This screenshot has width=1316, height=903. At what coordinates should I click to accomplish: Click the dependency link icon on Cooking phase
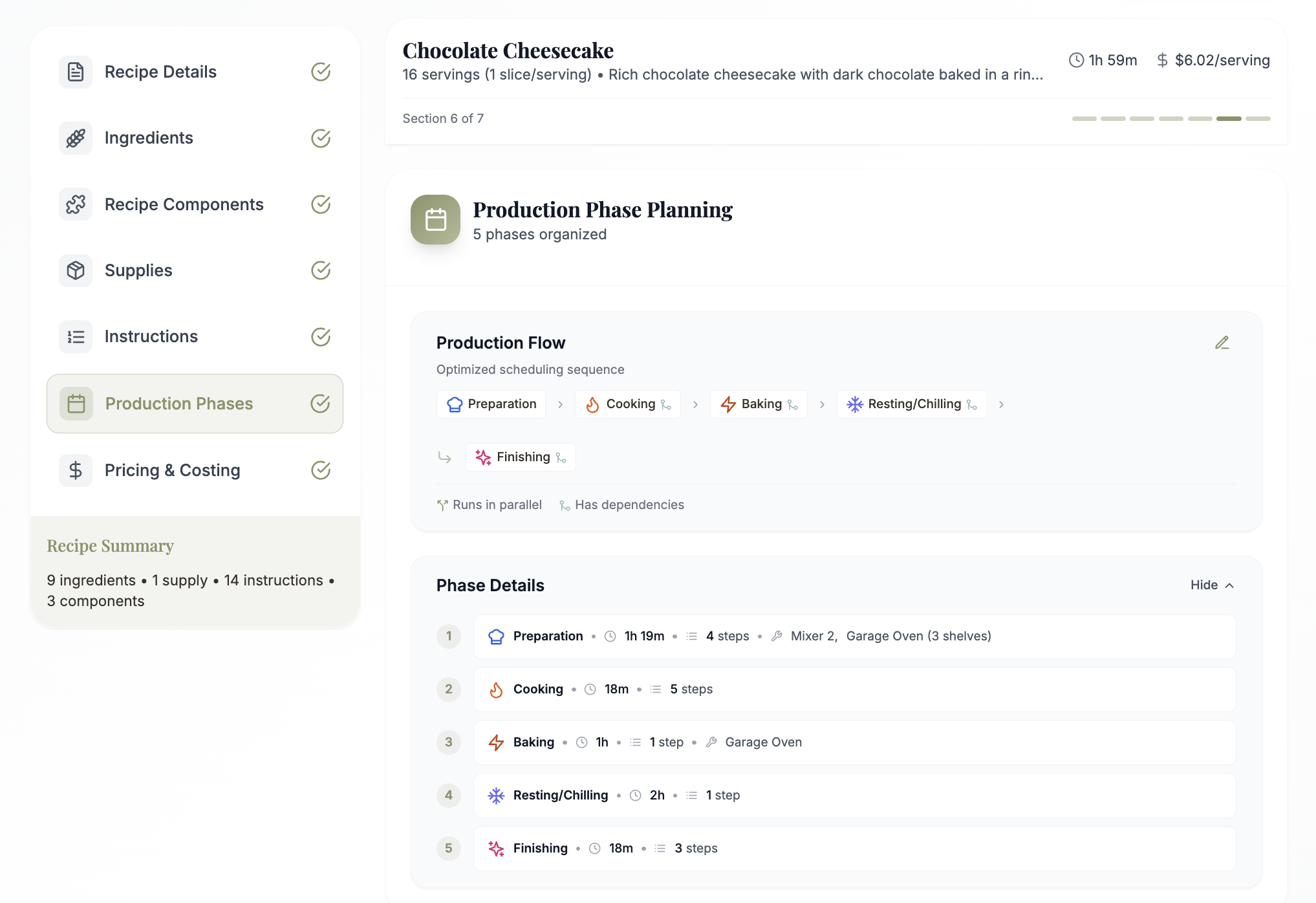(x=667, y=404)
